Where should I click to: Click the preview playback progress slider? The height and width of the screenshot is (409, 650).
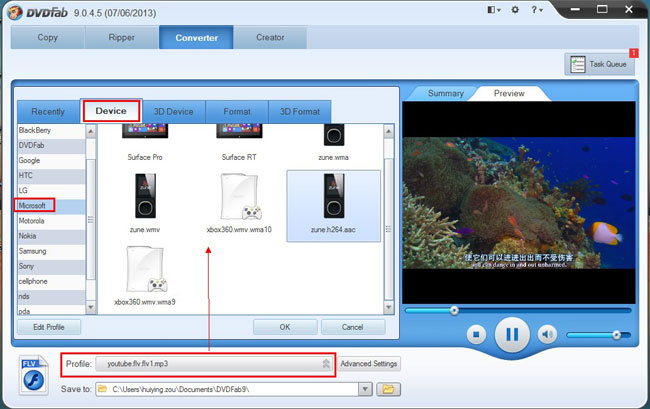[x=518, y=310]
